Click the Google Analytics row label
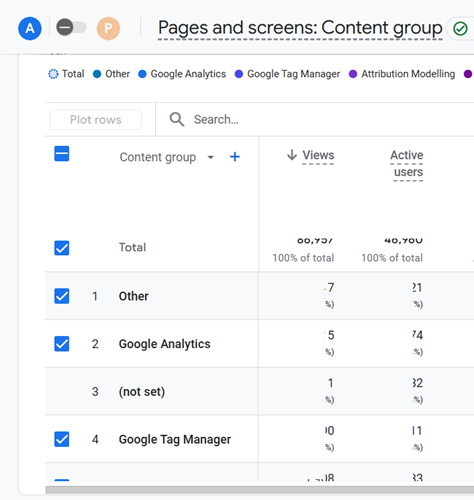Viewport: 474px width, 500px height. pos(165,344)
